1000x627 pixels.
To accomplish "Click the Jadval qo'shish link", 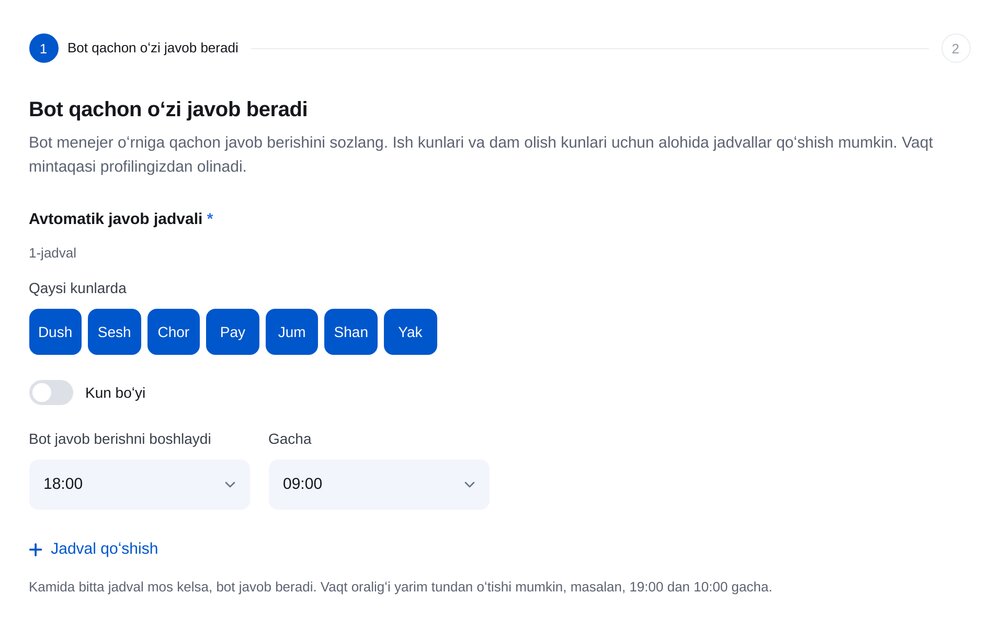I will click(x=93, y=549).
